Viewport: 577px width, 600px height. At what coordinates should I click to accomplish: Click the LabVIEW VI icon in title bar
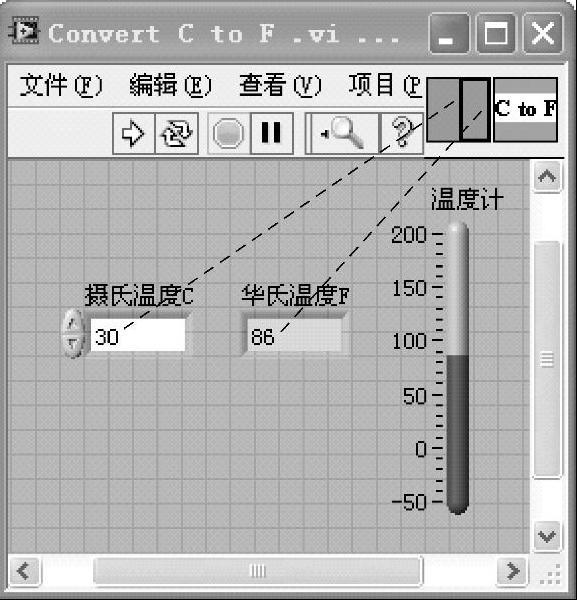click(24, 31)
